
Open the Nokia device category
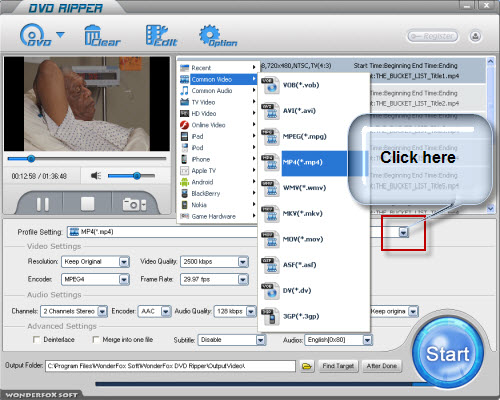click(x=218, y=205)
